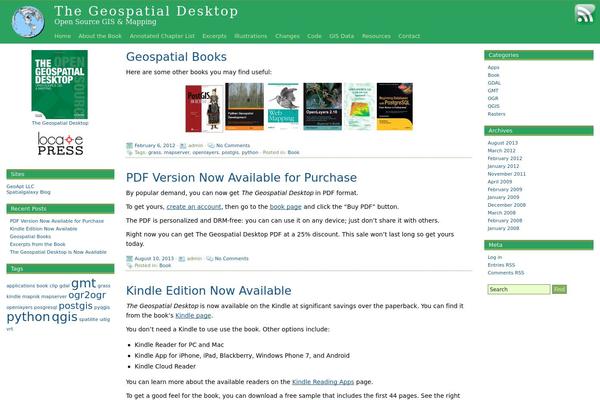Click the Find button next to search
Image resolution: width=600 pixels, height=400 pixels.
pos(559,289)
